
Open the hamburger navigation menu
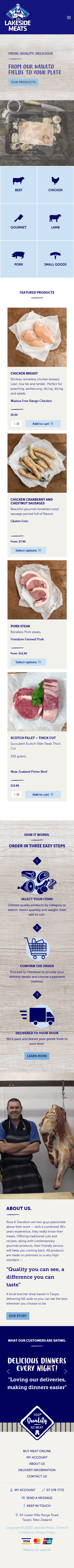click(68, 18)
